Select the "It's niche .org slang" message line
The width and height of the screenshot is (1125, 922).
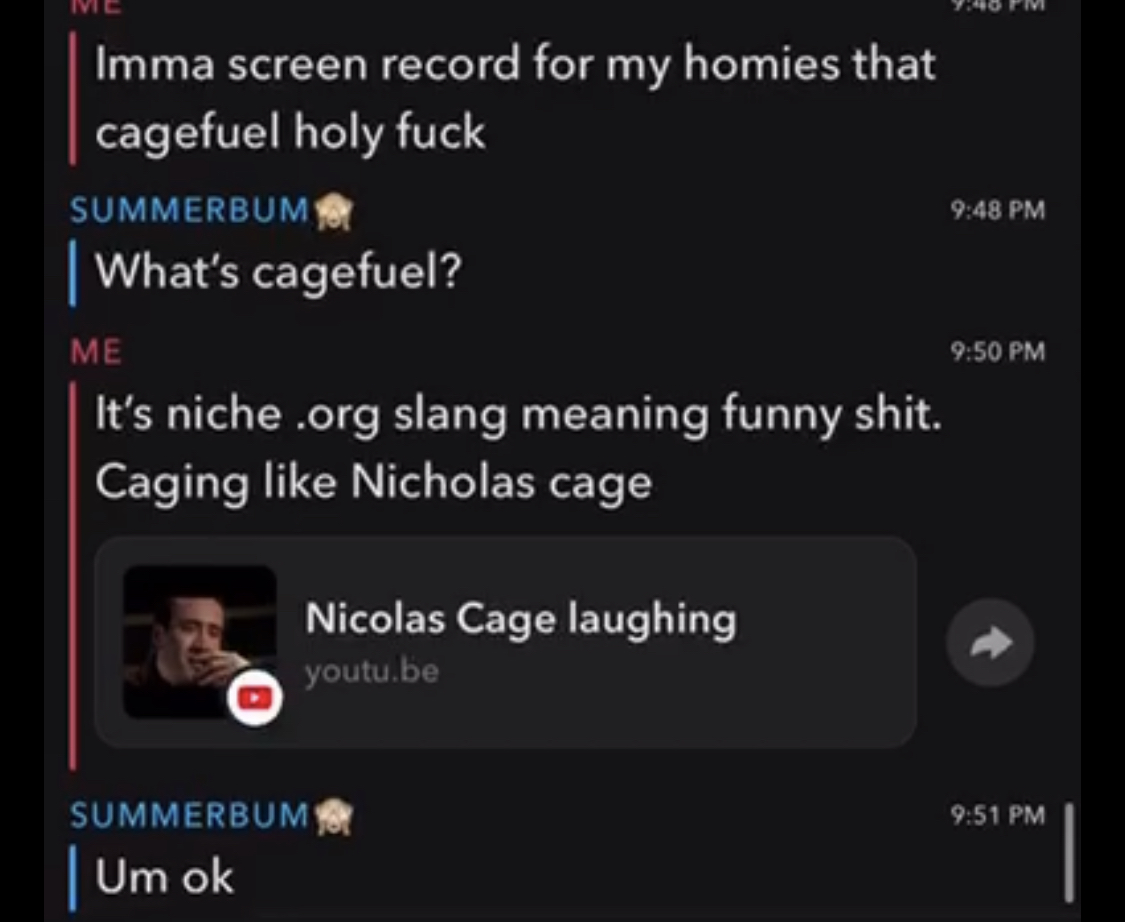point(518,415)
